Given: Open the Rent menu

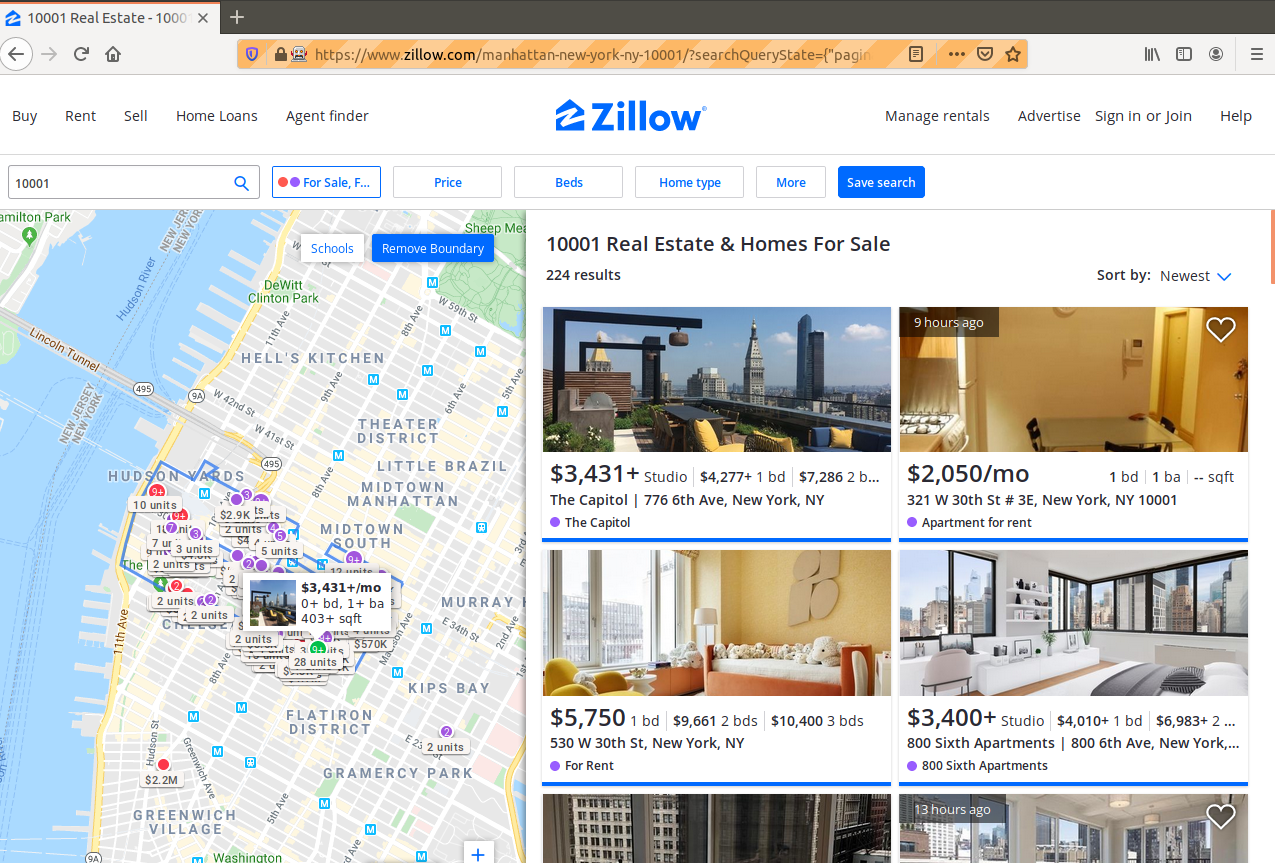Looking at the screenshot, I should [80, 116].
